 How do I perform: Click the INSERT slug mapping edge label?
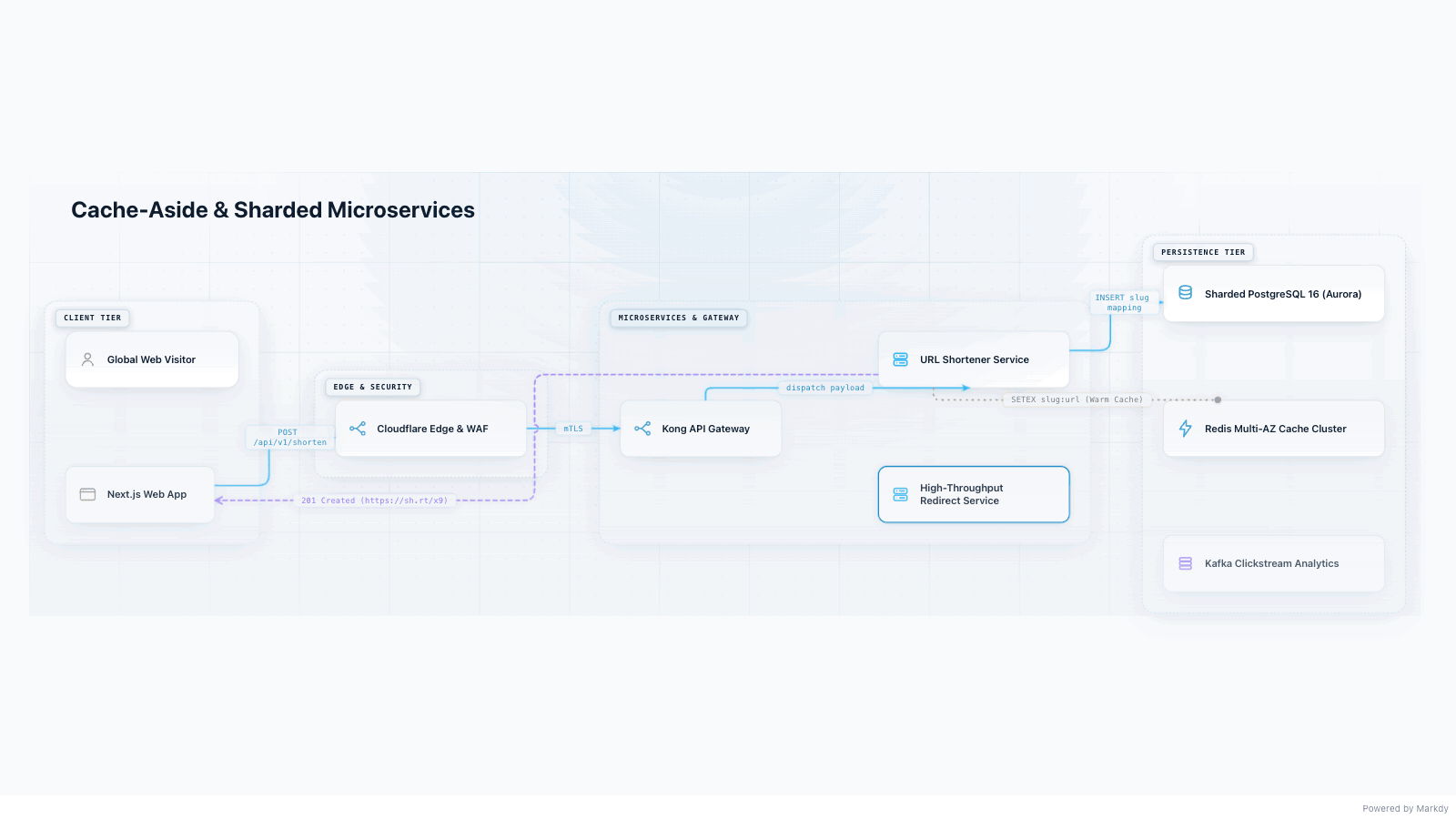pyautogui.click(x=1124, y=303)
